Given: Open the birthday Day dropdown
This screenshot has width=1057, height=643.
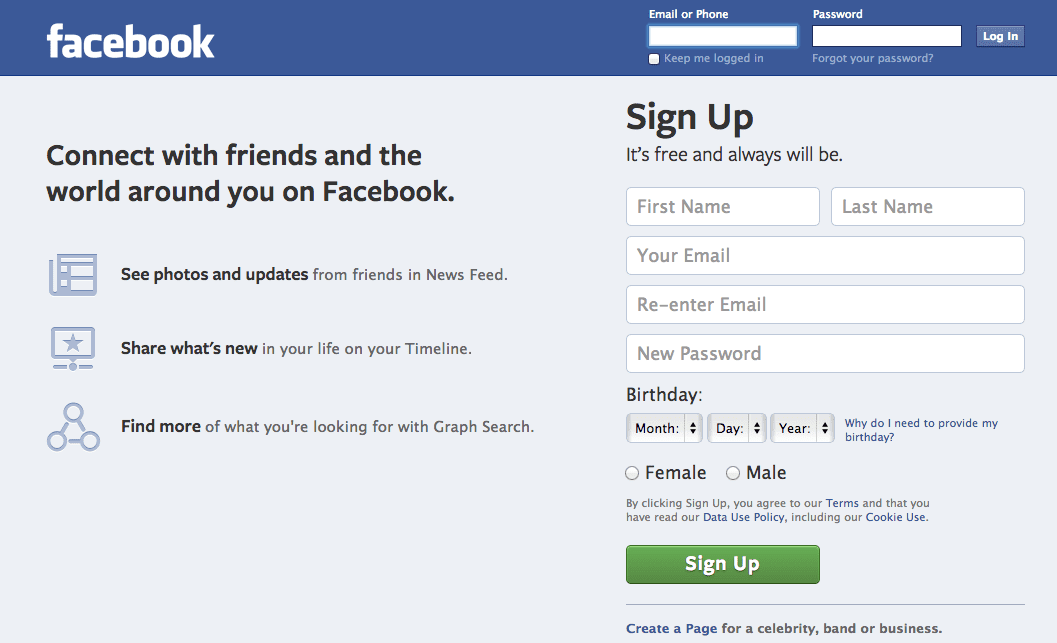Looking at the screenshot, I should pyautogui.click(x=737, y=428).
